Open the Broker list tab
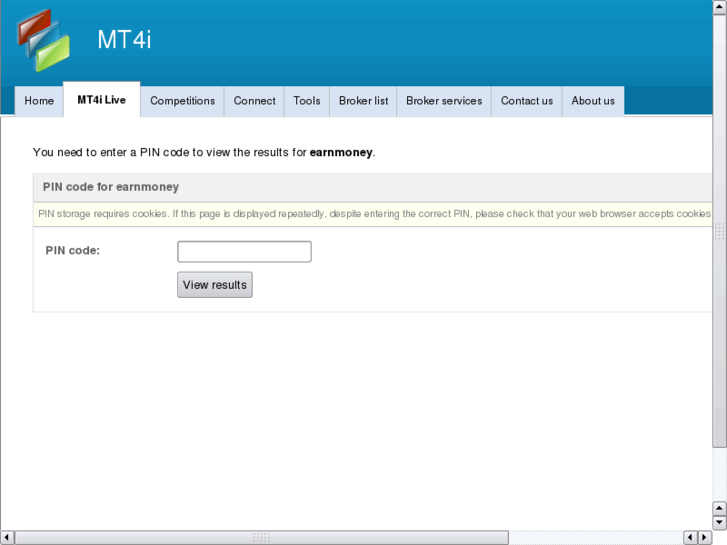Image resolution: width=727 pixels, height=545 pixels. pyautogui.click(x=363, y=101)
